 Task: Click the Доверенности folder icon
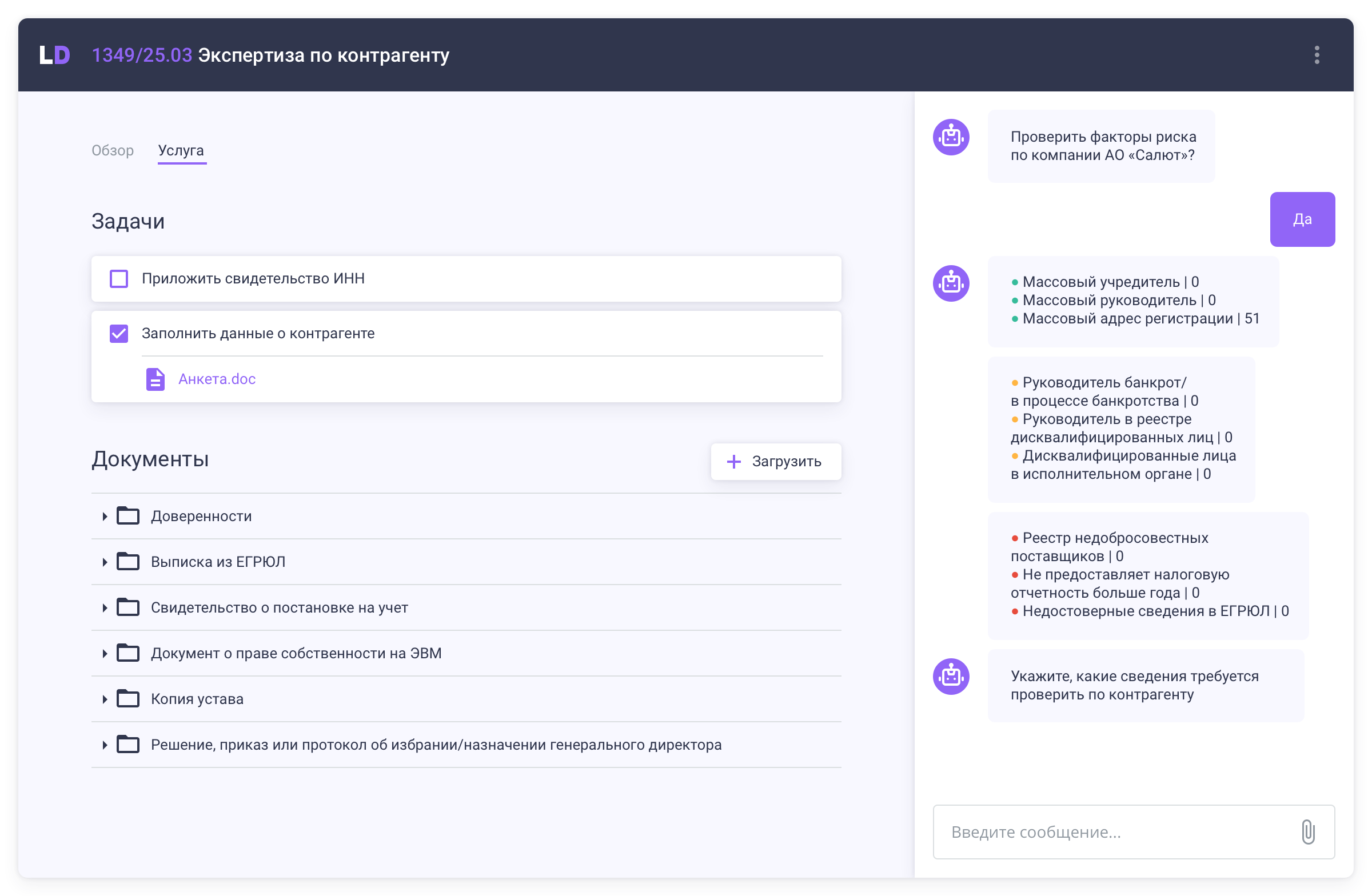click(128, 515)
